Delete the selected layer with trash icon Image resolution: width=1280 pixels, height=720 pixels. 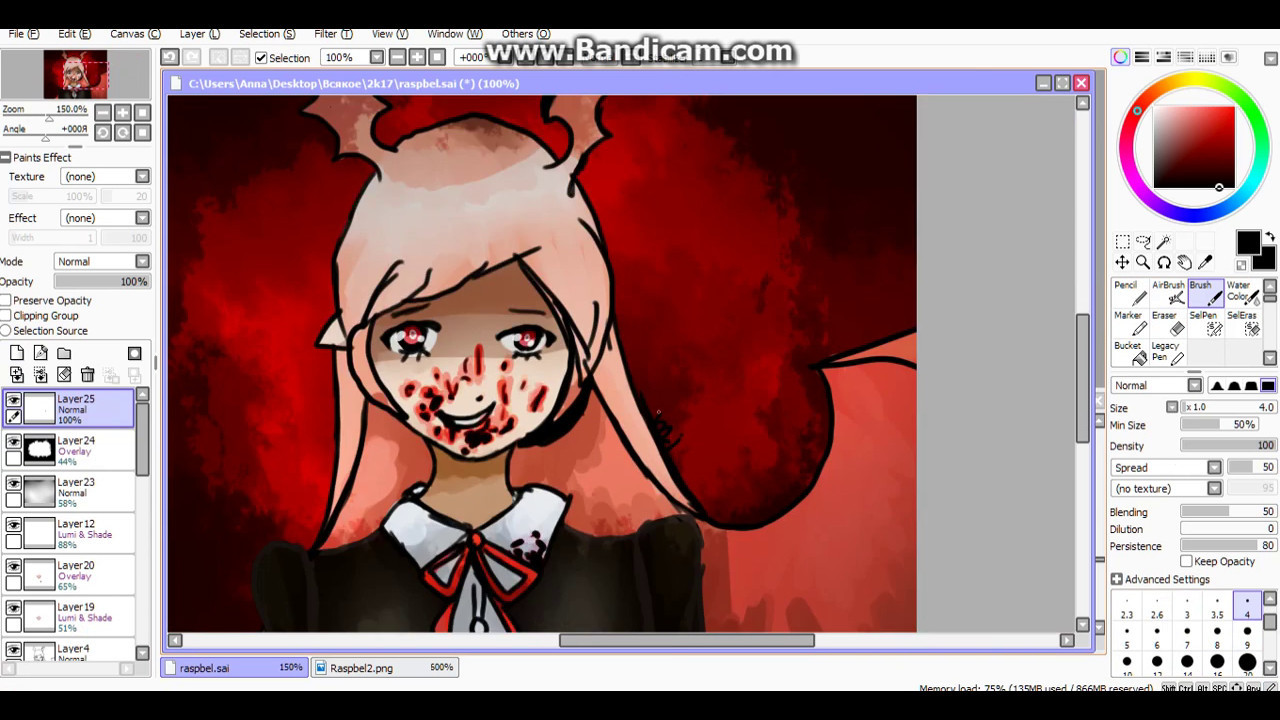click(x=87, y=375)
